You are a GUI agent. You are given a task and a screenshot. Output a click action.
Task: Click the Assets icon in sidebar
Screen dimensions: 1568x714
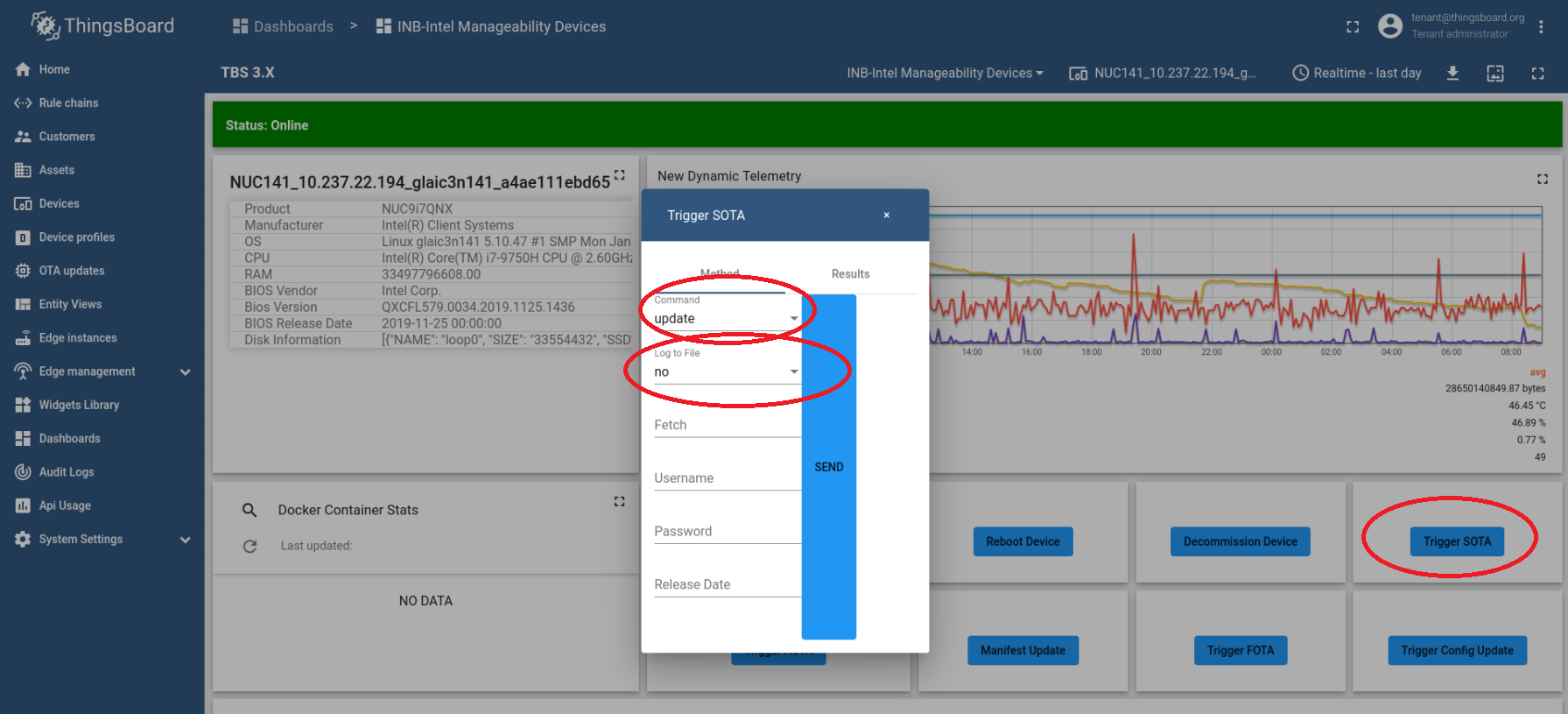[23, 170]
